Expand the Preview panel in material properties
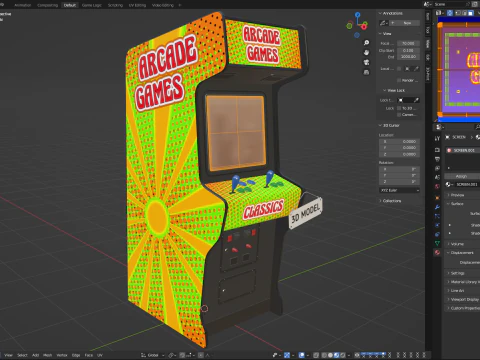Image resolution: width=480 pixels, height=360 pixels. coord(457,195)
